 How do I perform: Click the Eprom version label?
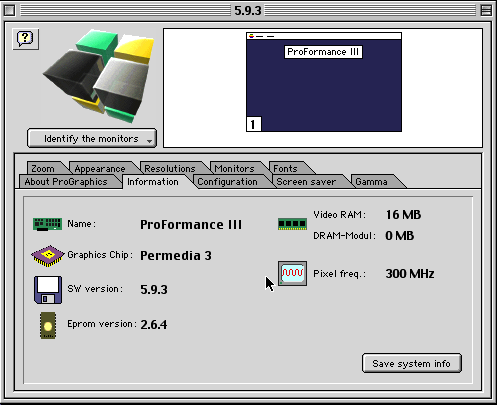[102, 324]
